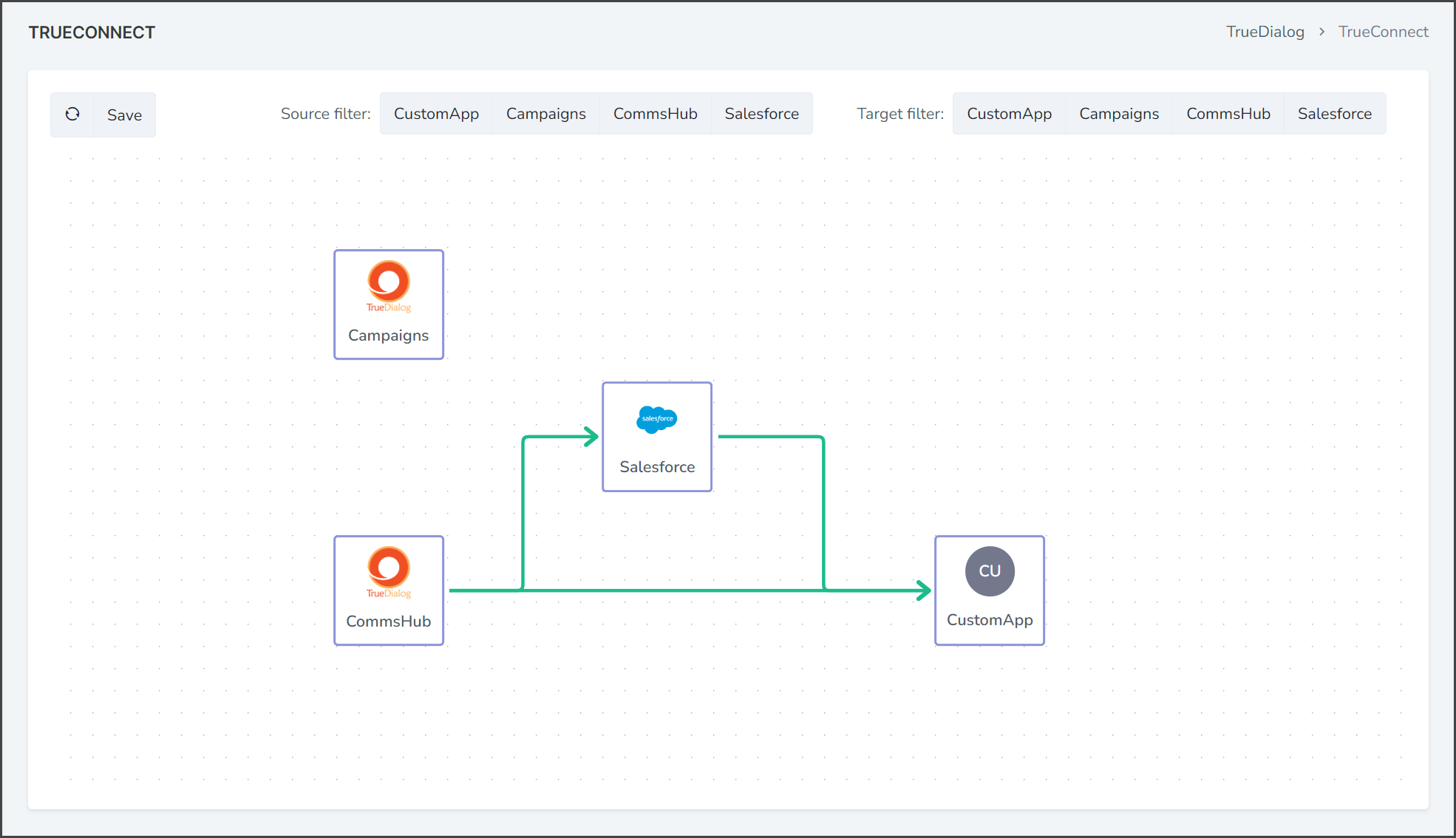Click the CommsHub node label
The width and height of the screenshot is (1456, 838).
click(389, 621)
